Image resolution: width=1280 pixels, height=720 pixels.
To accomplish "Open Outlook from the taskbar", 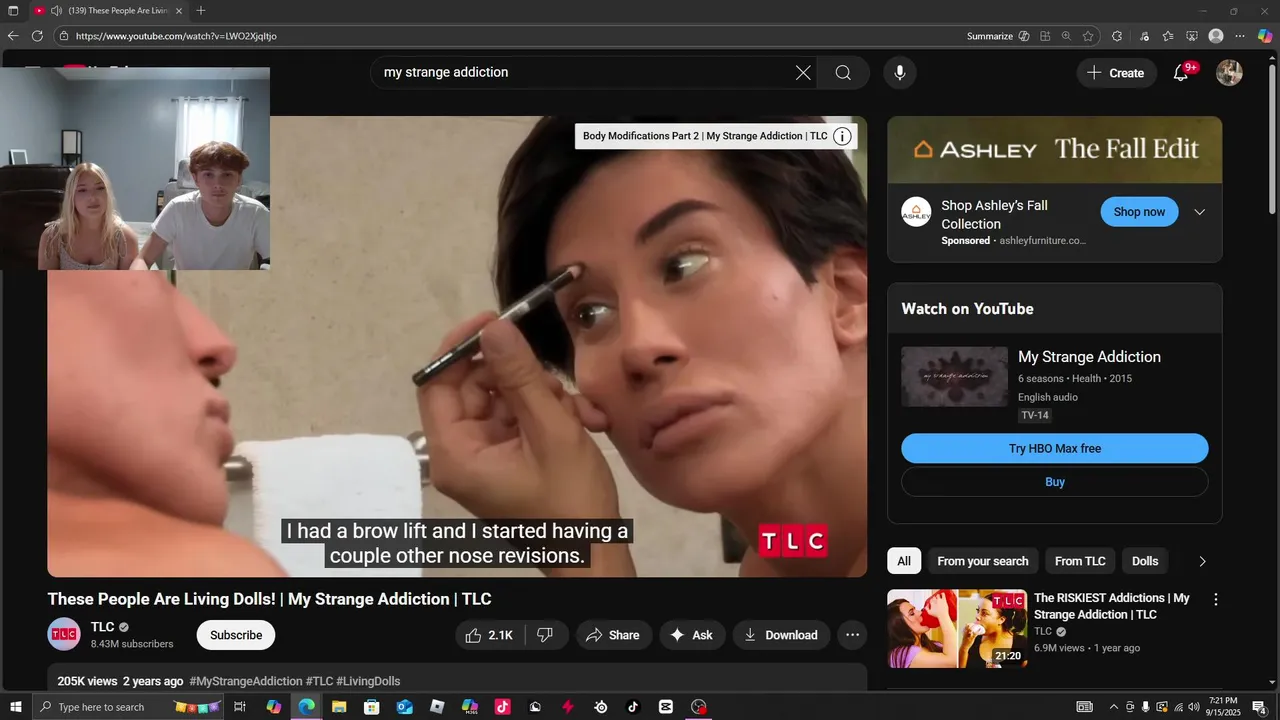I will click(x=404, y=707).
